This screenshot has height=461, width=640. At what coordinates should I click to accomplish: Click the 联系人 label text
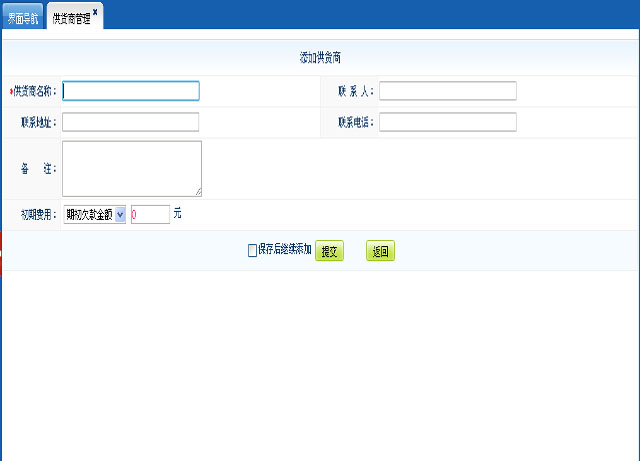[355, 91]
